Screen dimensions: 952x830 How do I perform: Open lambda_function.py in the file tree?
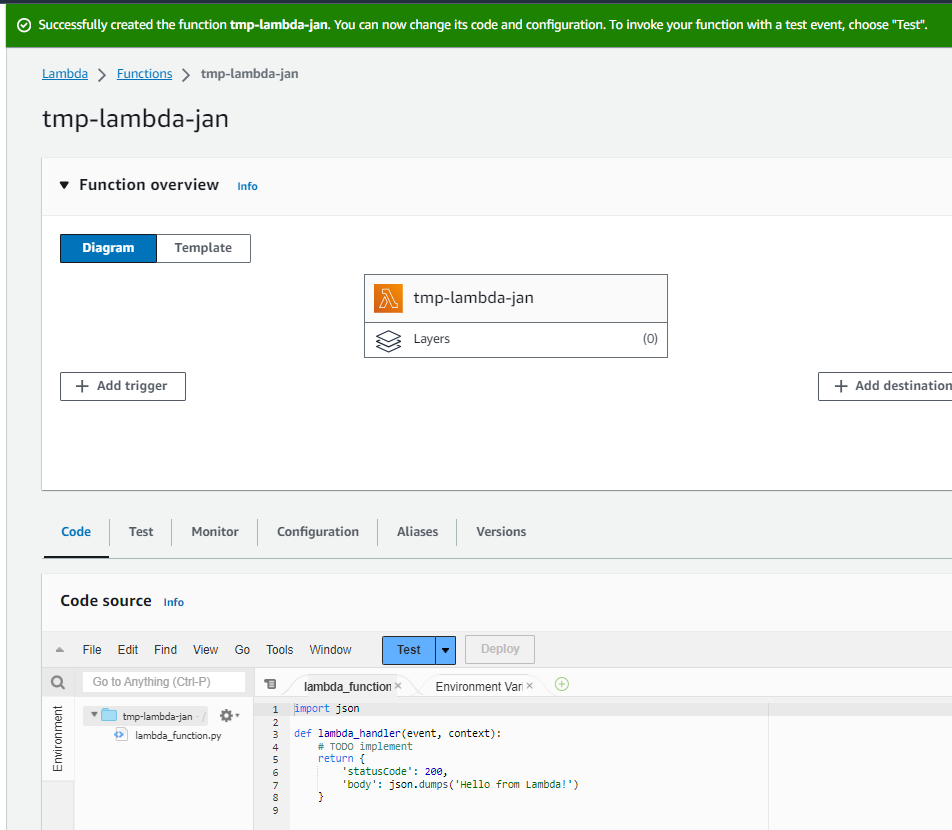pyautogui.click(x=178, y=735)
